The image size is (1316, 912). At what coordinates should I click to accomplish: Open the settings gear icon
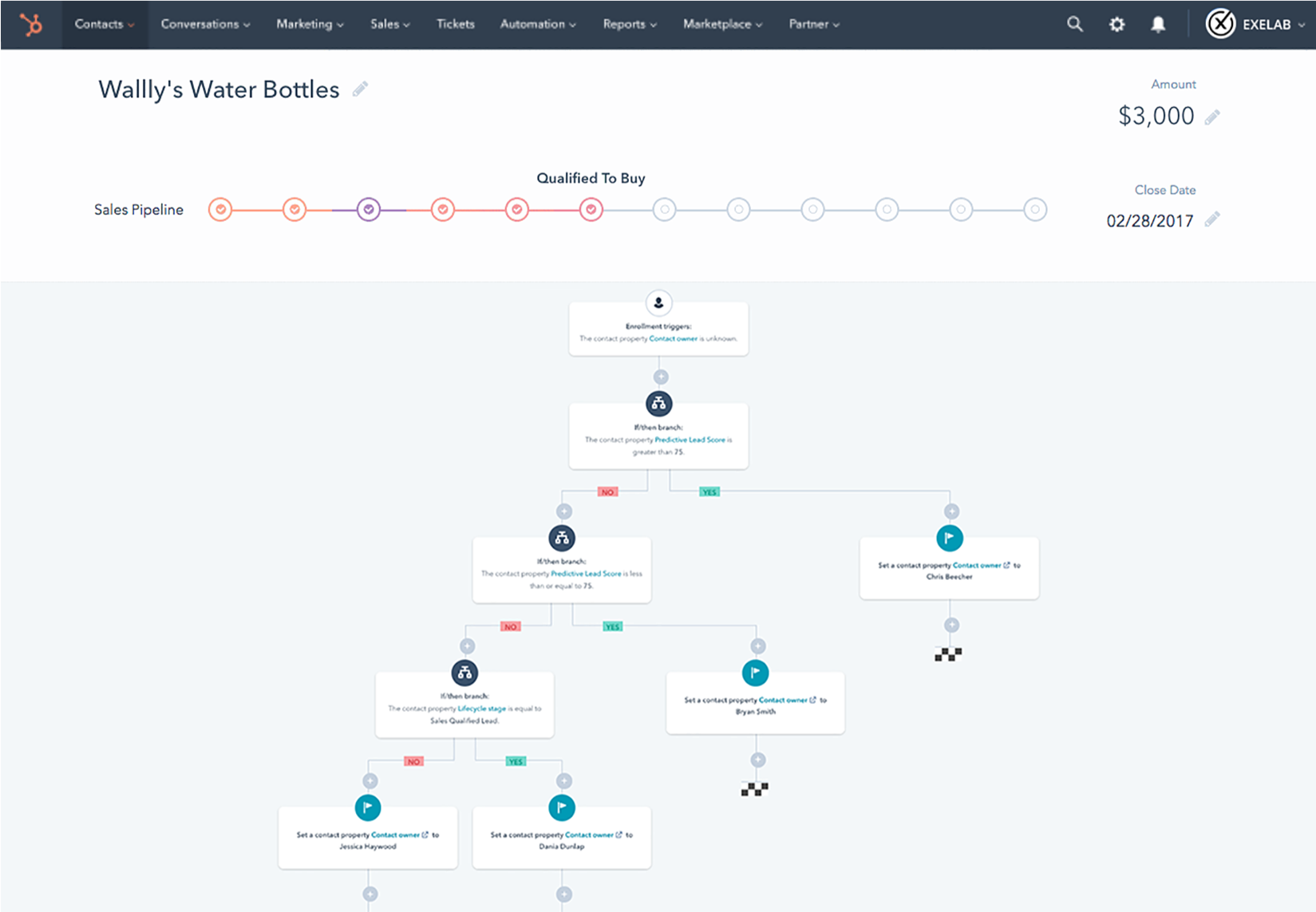pyautogui.click(x=1117, y=25)
